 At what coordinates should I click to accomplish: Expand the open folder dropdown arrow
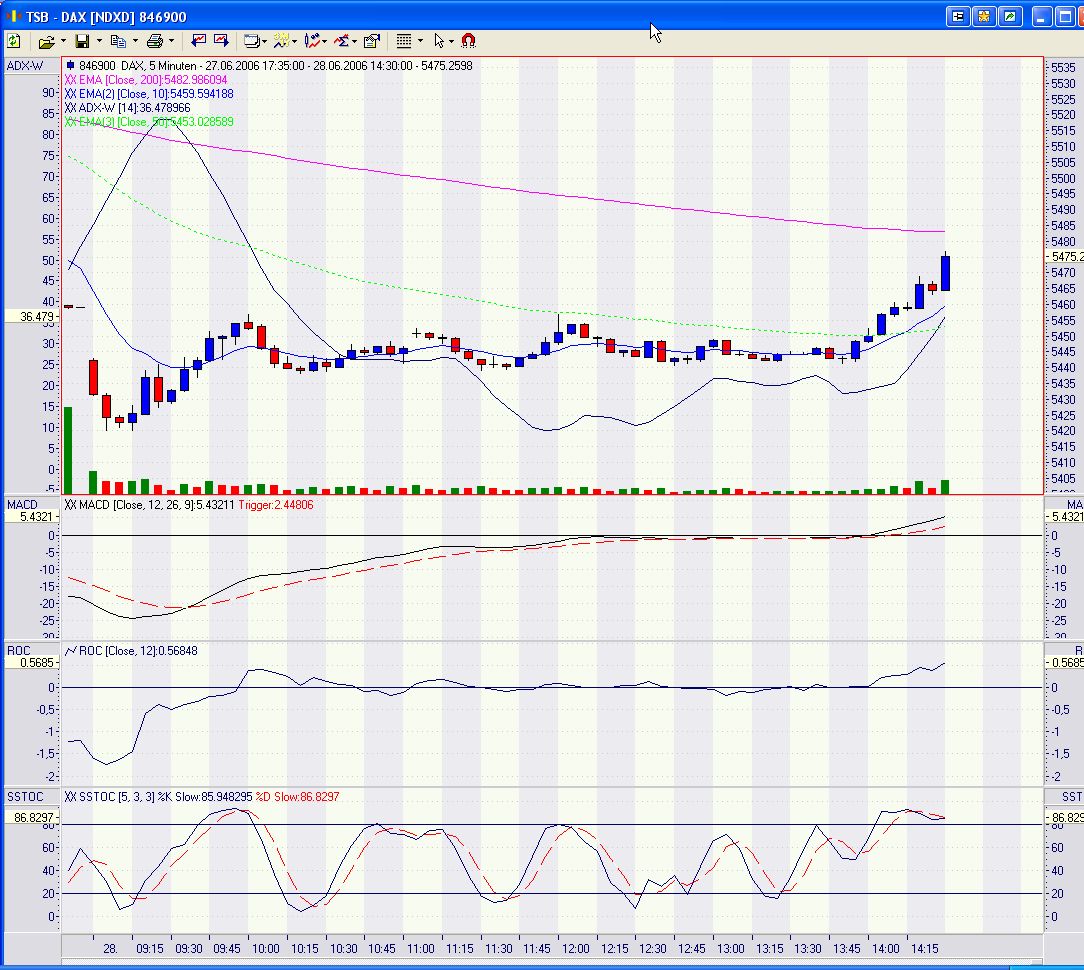click(63, 41)
